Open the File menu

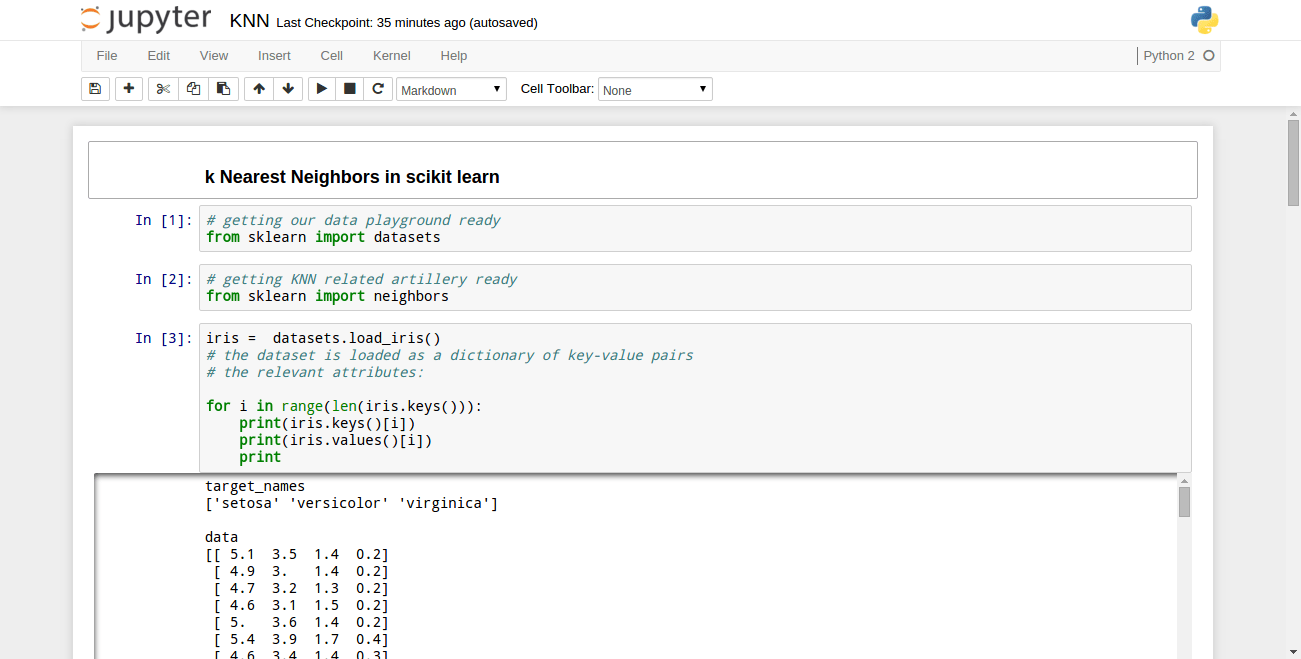coord(107,56)
